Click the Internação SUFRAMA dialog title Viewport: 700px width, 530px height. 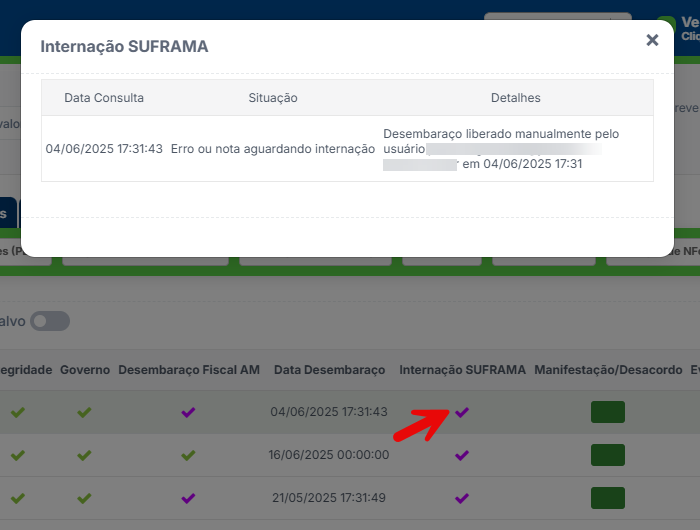(124, 46)
